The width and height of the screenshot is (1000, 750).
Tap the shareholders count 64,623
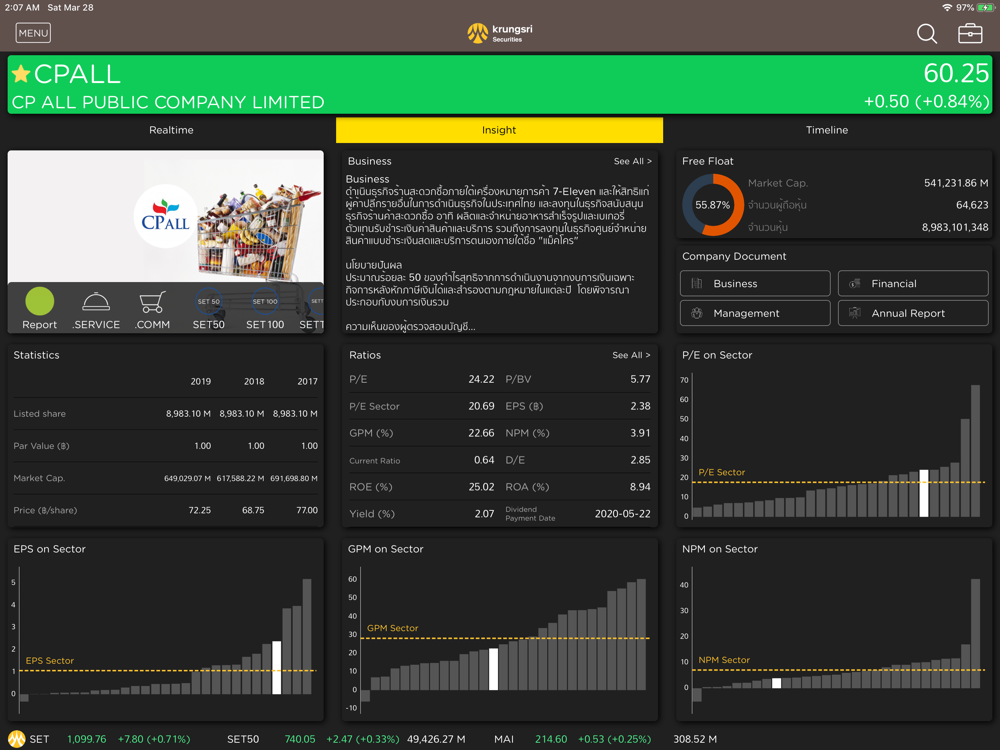coord(972,205)
